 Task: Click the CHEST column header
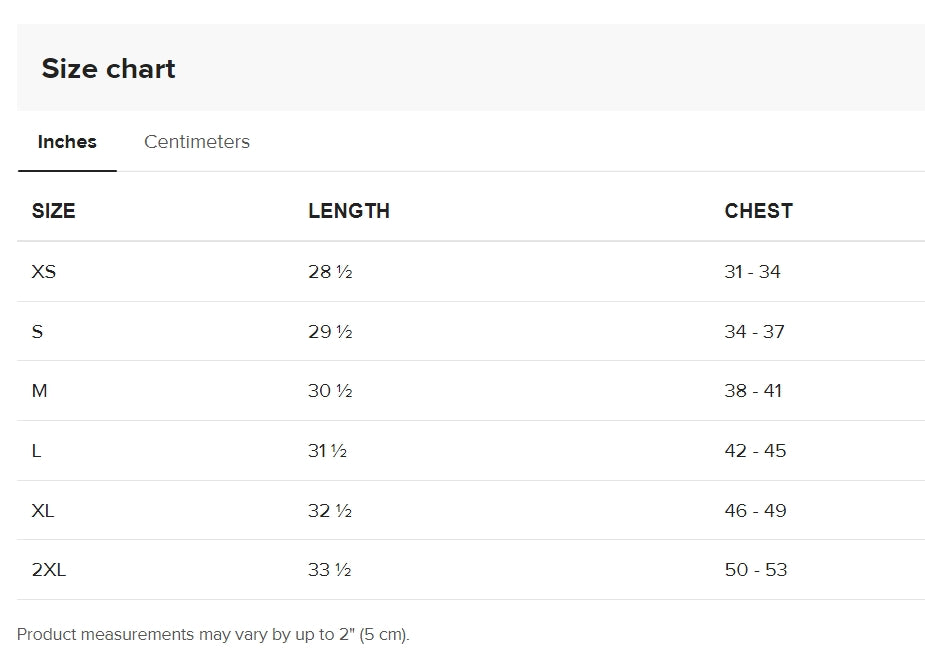pos(759,211)
